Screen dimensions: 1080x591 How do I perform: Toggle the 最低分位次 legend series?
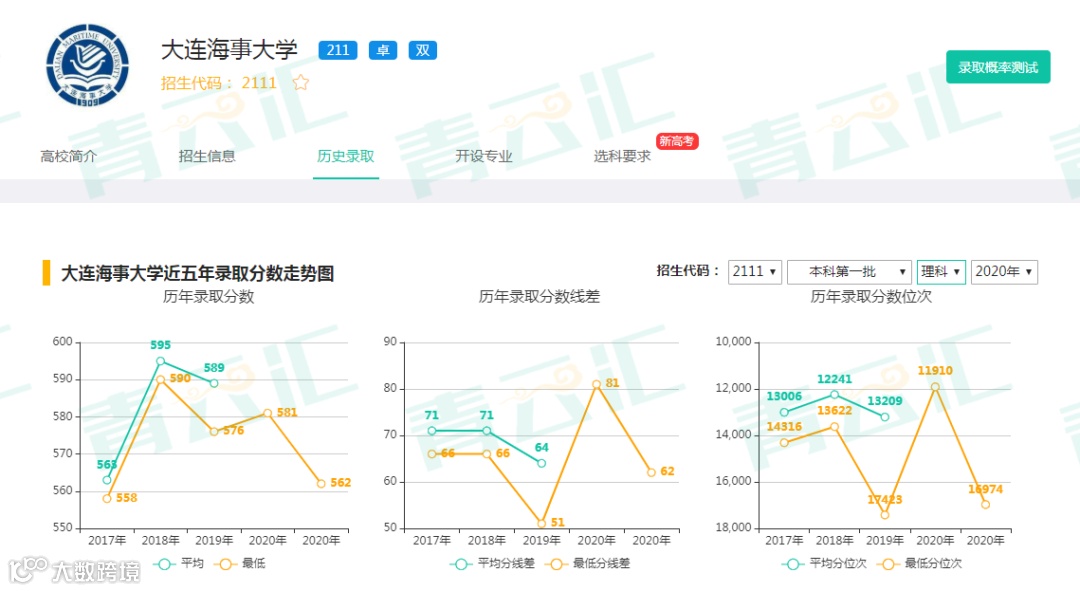click(x=920, y=563)
